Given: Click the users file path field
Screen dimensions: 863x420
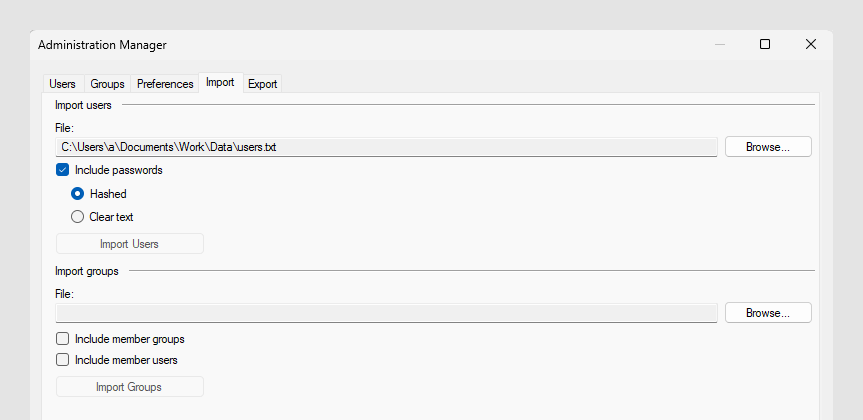Looking at the screenshot, I should point(386,147).
